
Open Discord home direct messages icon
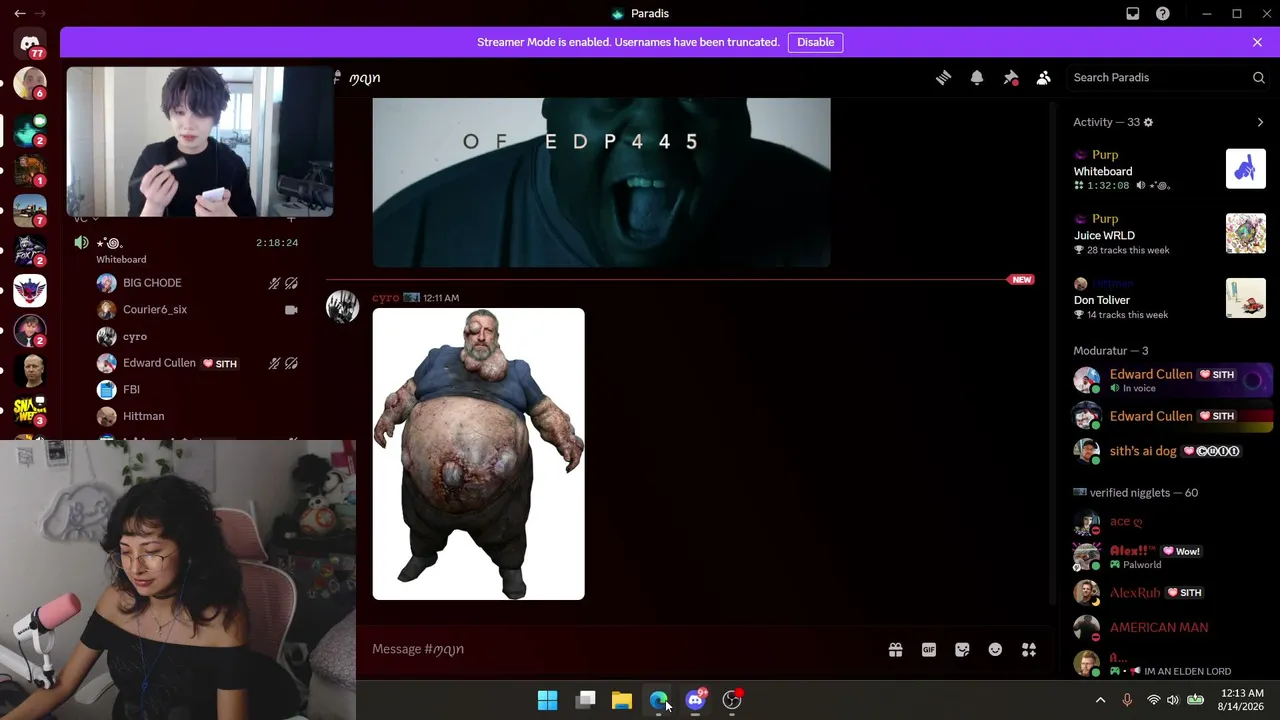click(x=30, y=44)
